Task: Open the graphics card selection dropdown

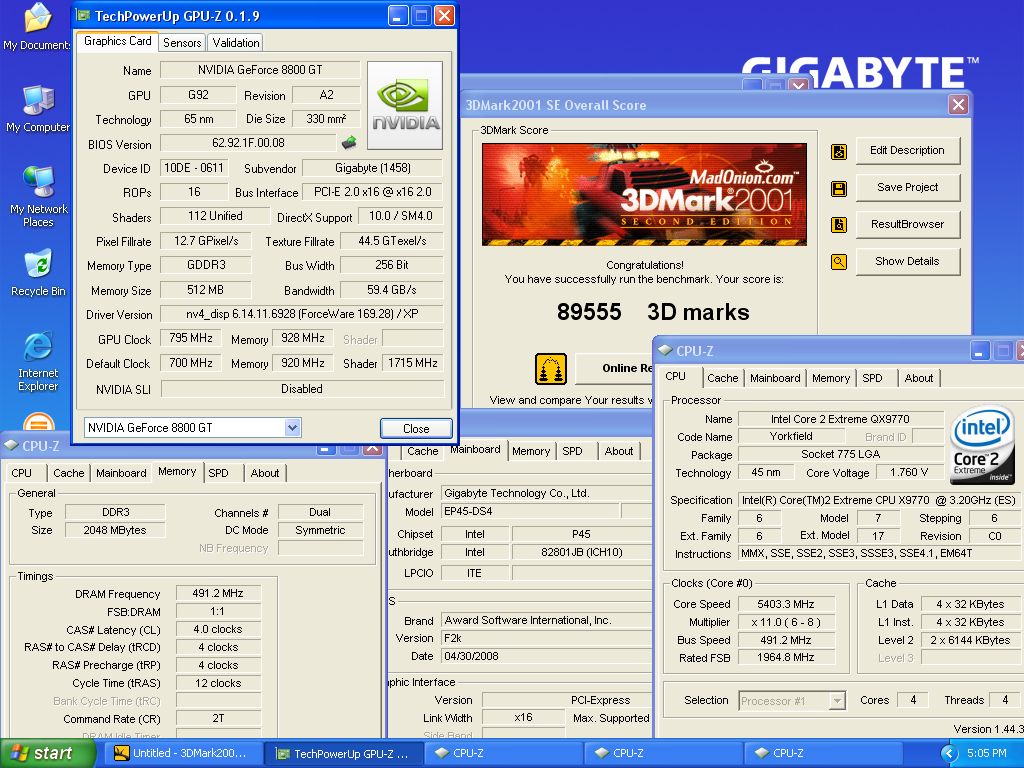Action: click(292, 428)
